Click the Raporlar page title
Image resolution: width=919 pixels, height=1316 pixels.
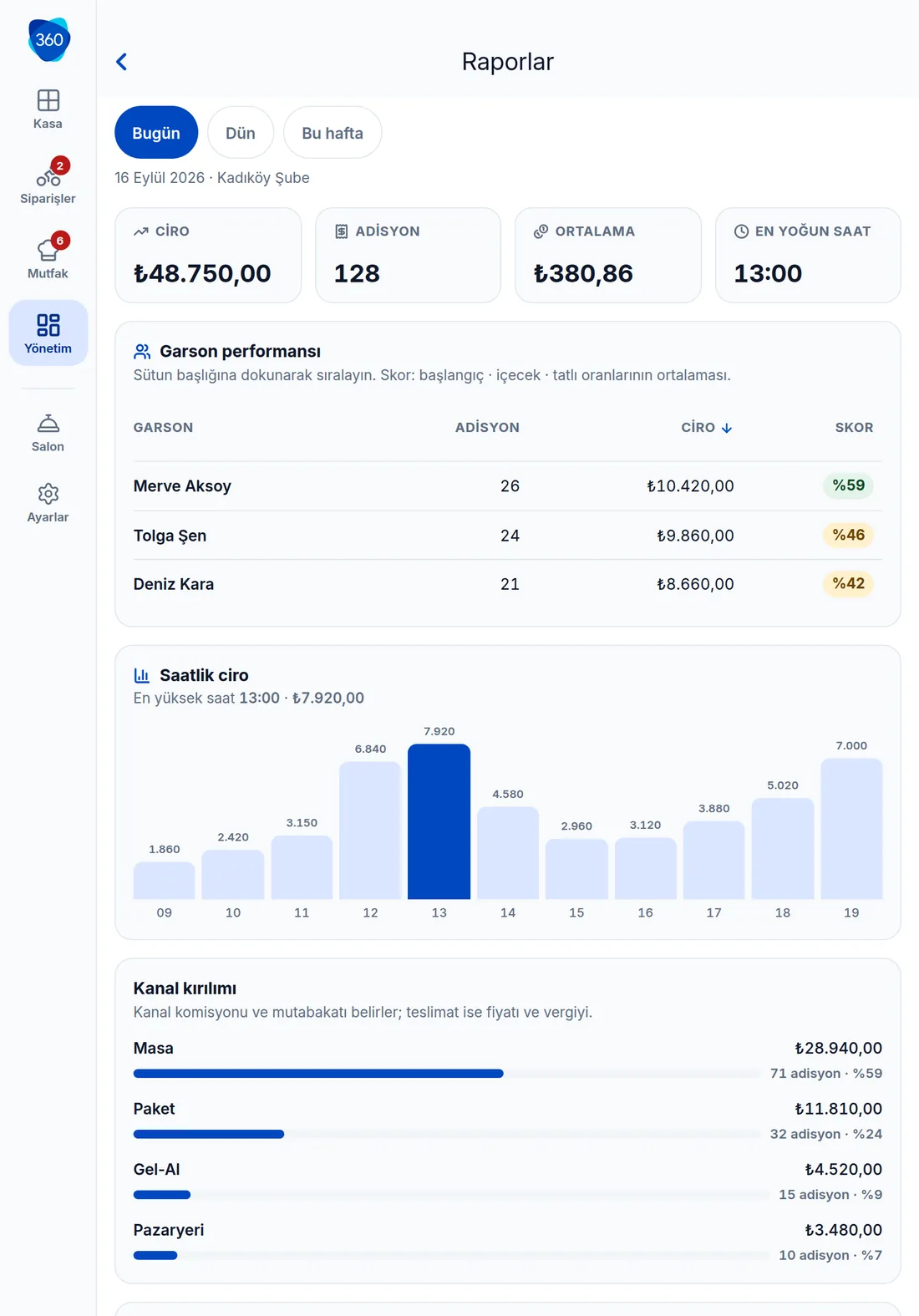[508, 62]
